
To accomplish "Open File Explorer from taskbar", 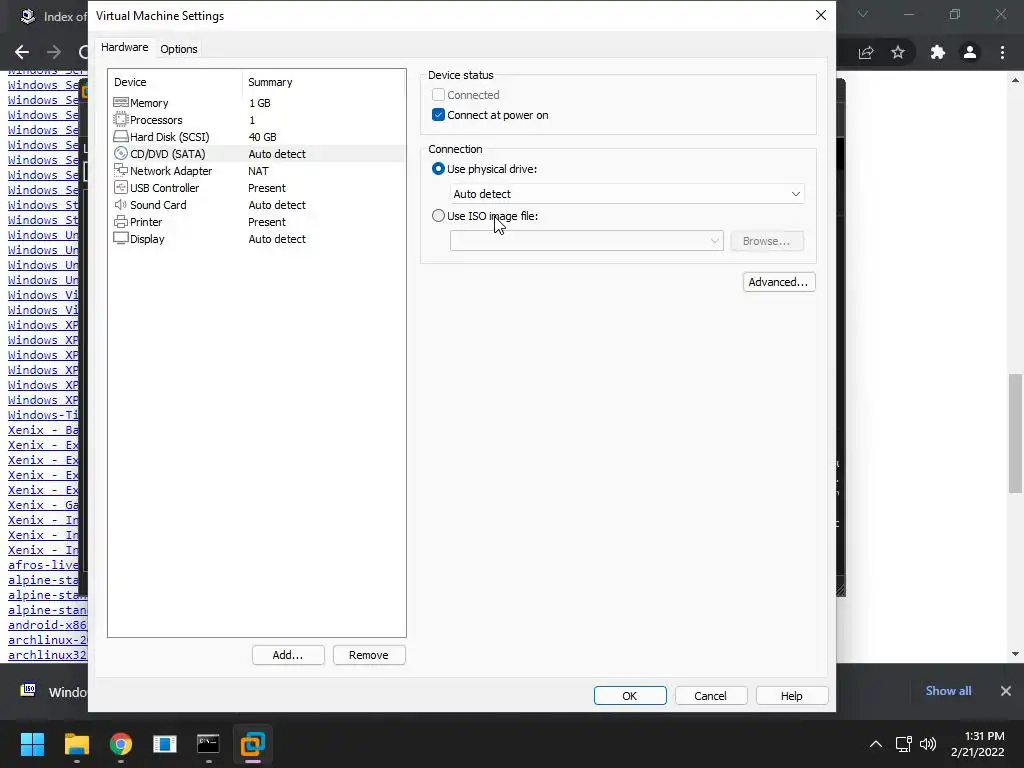I will pyautogui.click(x=76, y=744).
